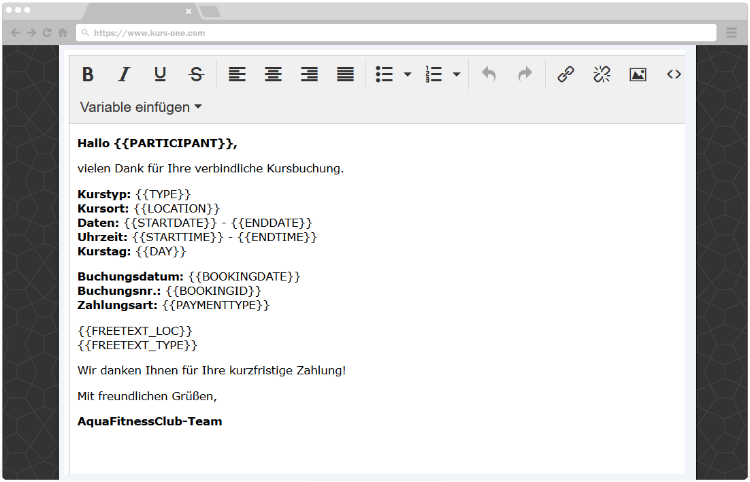Click the 'Mit freundlichen Grüßen,' line
Image resolution: width=750 pixels, height=482 pixels.
click(147, 396)
